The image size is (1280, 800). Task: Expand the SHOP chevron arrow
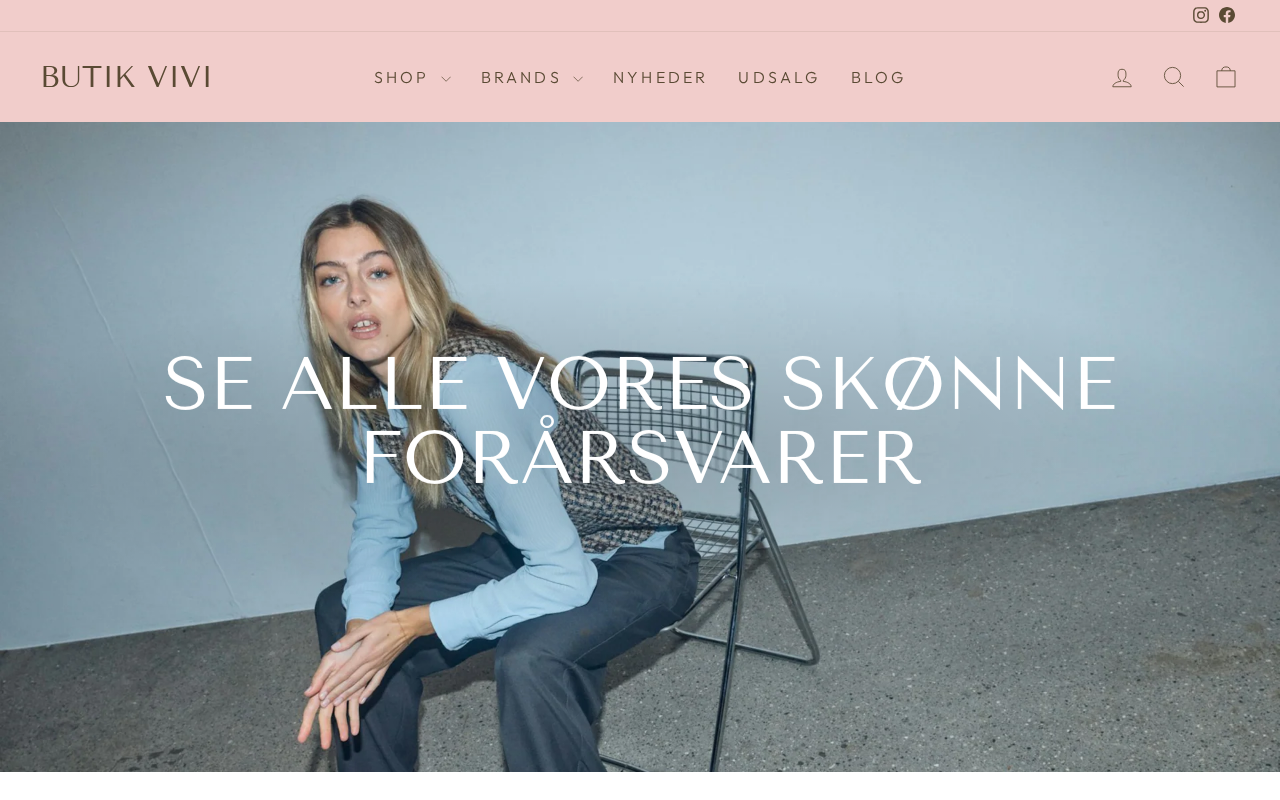pos(445,79)
